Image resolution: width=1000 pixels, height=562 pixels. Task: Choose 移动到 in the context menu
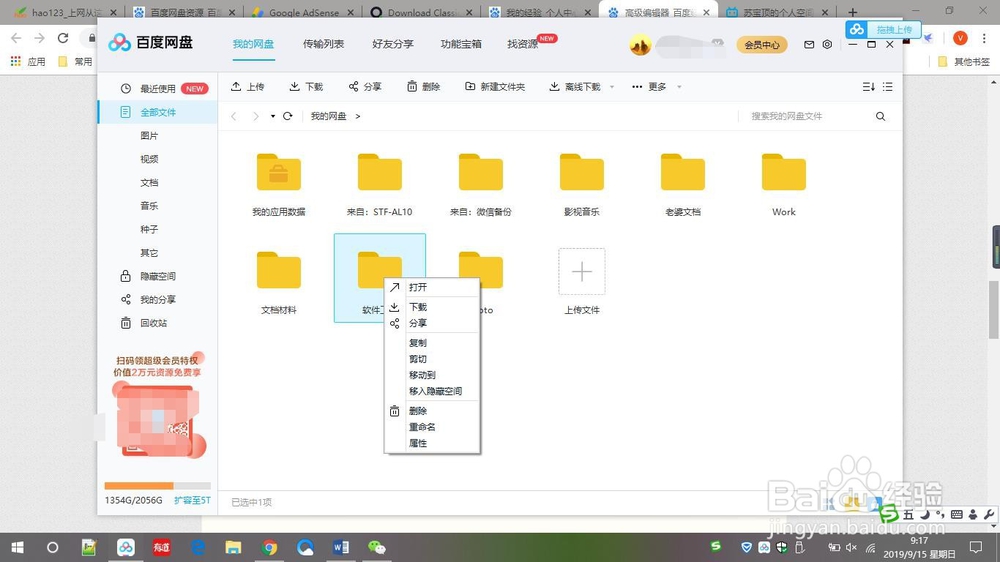[x=432, y=375]
